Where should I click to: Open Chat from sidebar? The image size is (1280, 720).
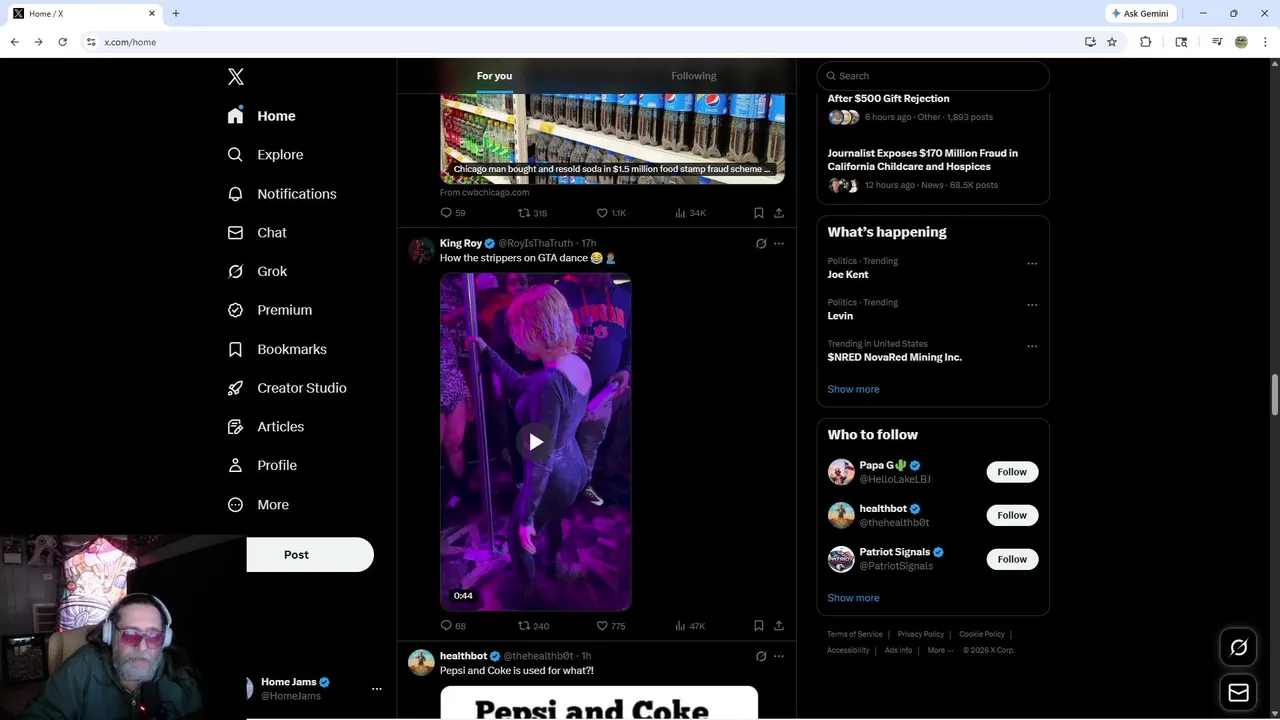(x=257, y=233)
